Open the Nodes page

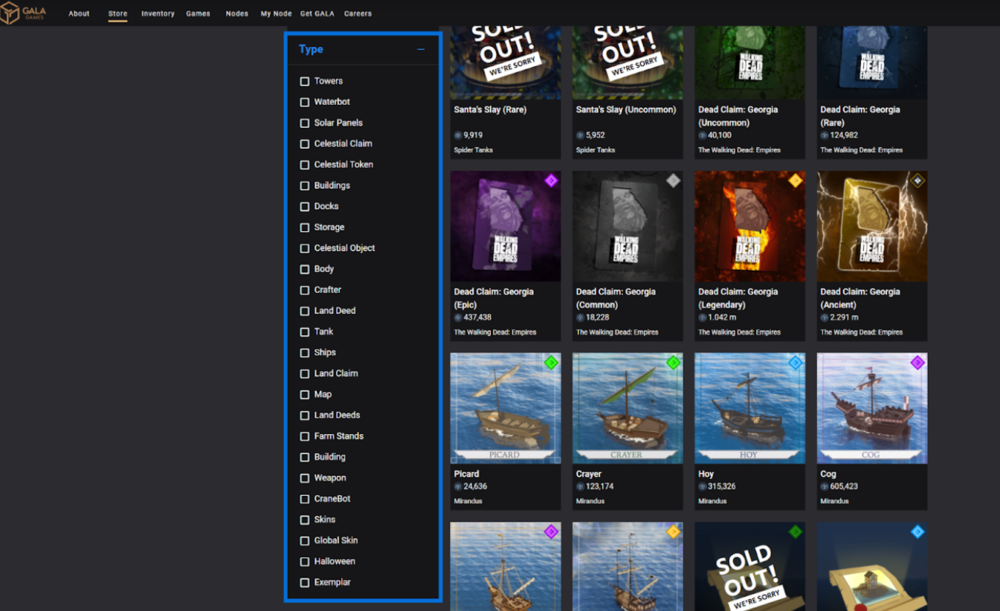click(x=237, y=13)
